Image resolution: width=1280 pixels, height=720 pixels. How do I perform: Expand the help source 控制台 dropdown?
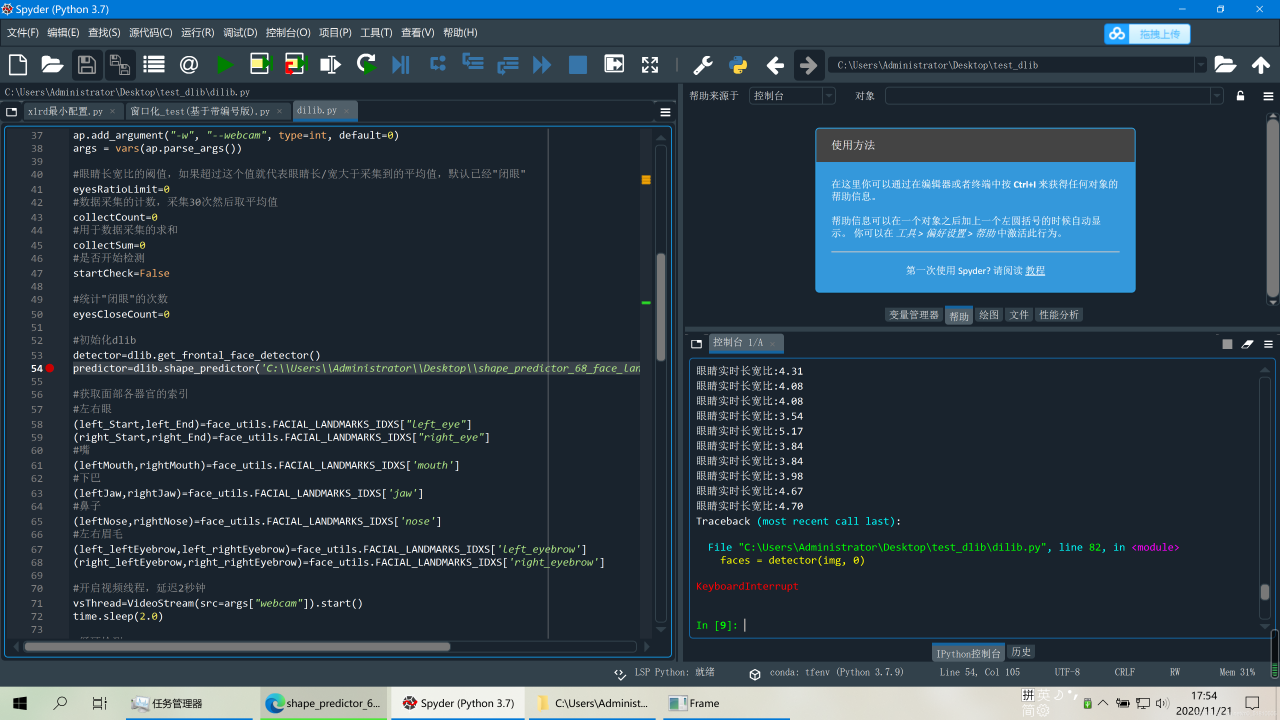coord(828,96)
